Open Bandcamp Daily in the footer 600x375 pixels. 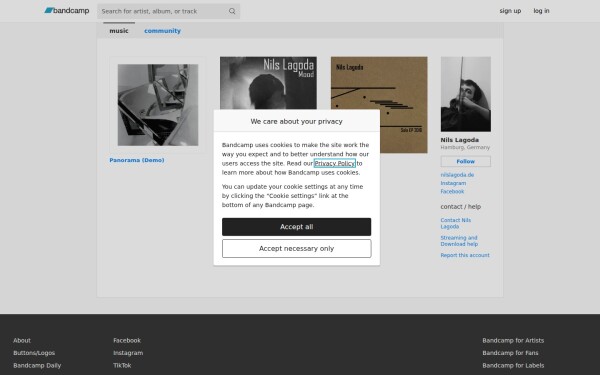(37, 365)
